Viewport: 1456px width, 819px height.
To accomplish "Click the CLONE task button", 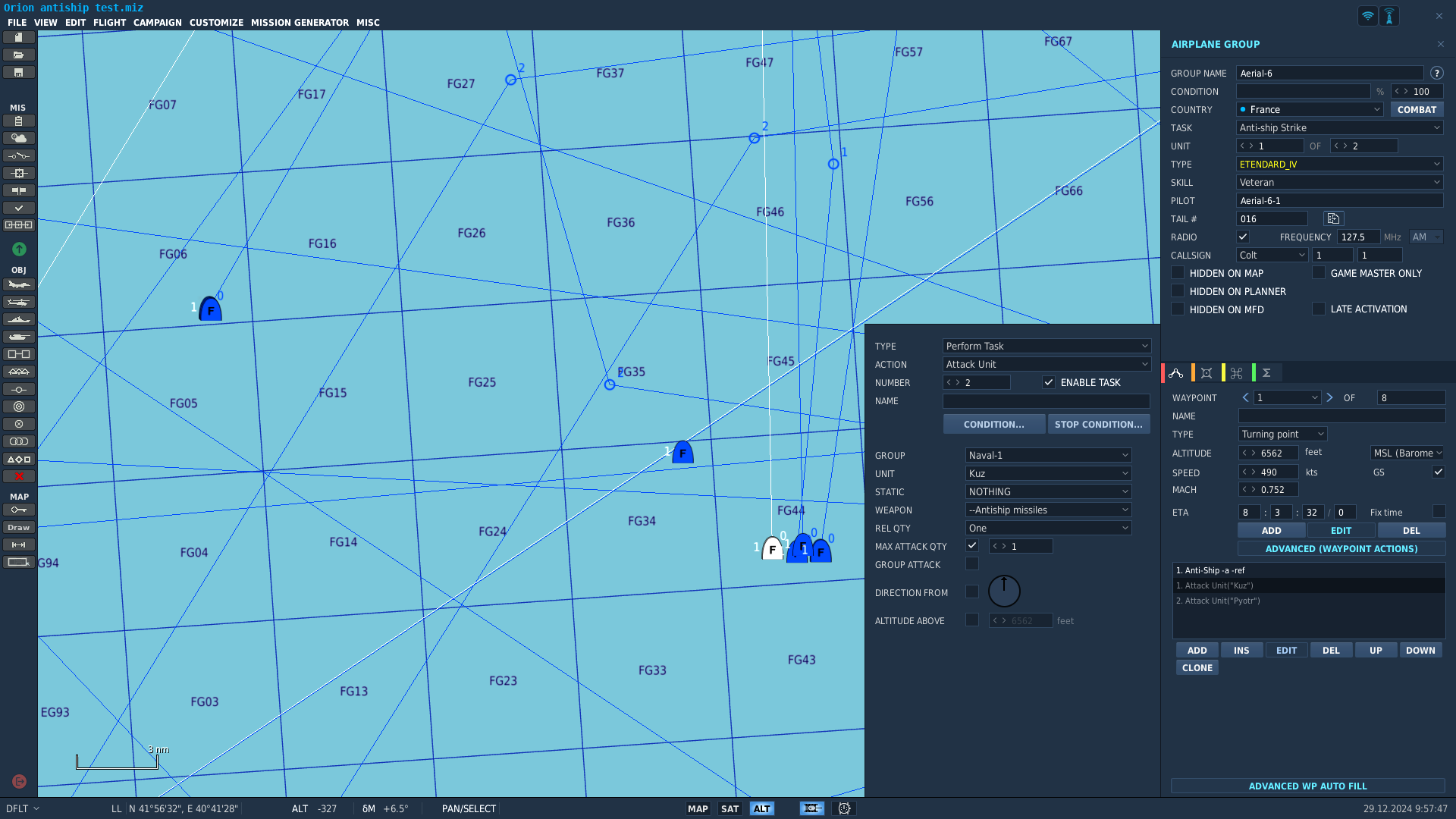I will click(x=1197, y=667).
